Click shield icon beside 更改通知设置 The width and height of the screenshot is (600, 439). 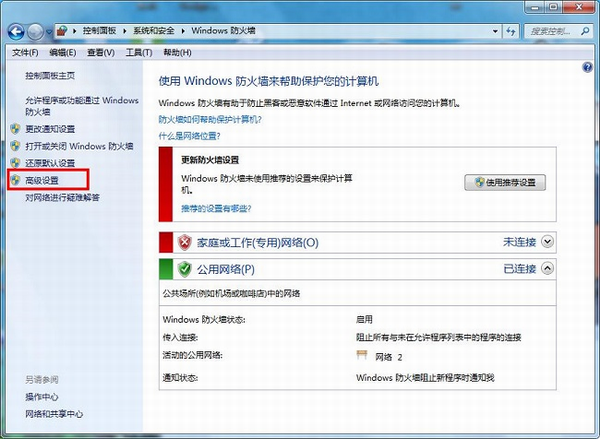[x=15, y=129]
